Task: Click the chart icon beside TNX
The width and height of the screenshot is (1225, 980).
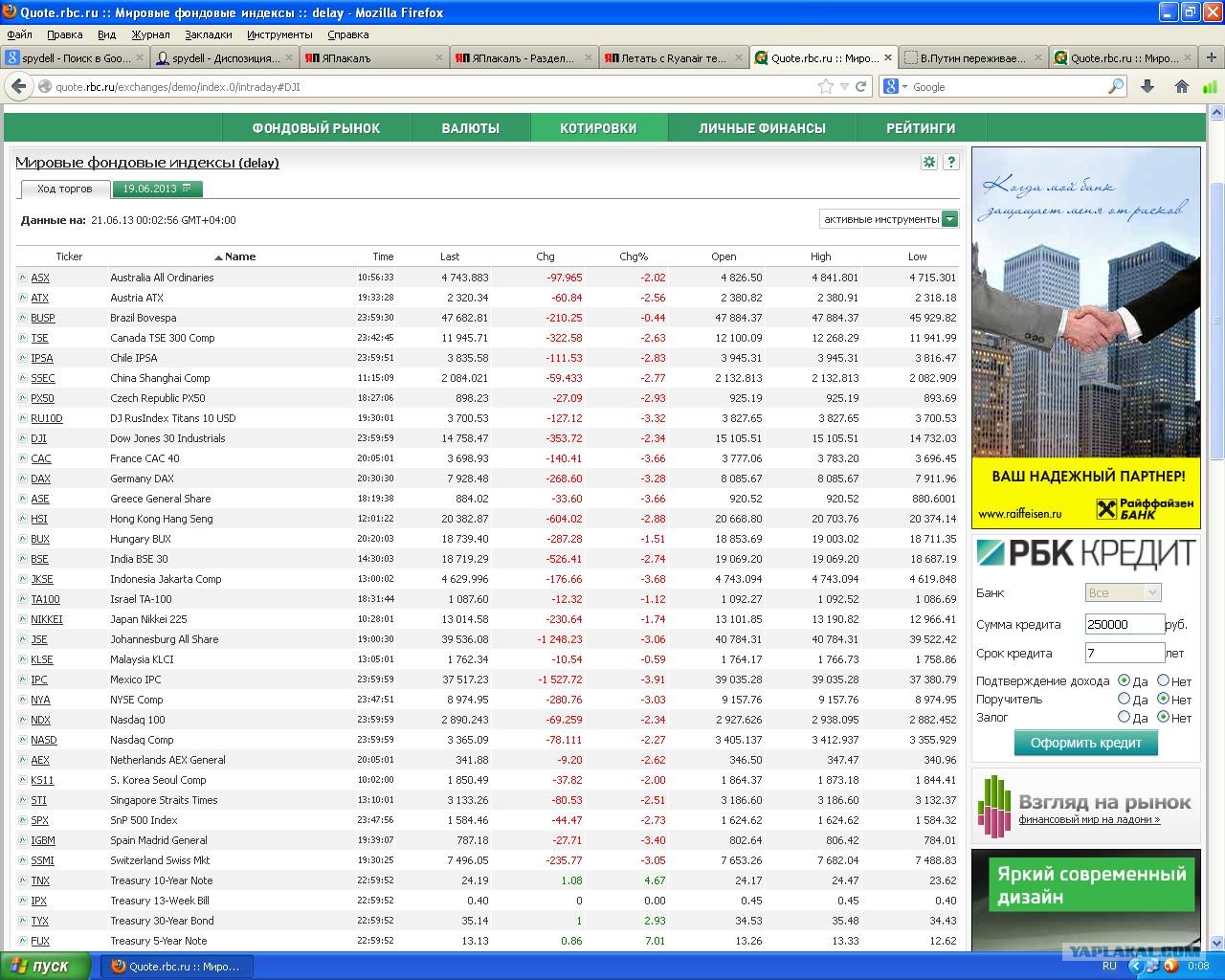Action: click(x=23, y=880)
